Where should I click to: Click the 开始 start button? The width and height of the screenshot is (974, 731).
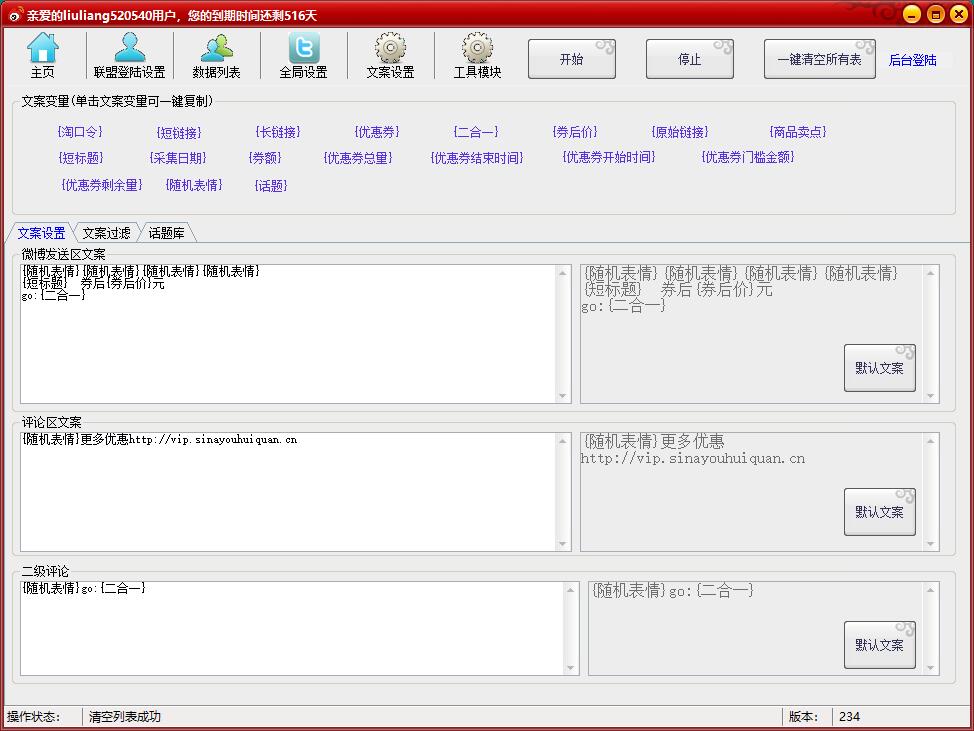coord(571,59)
